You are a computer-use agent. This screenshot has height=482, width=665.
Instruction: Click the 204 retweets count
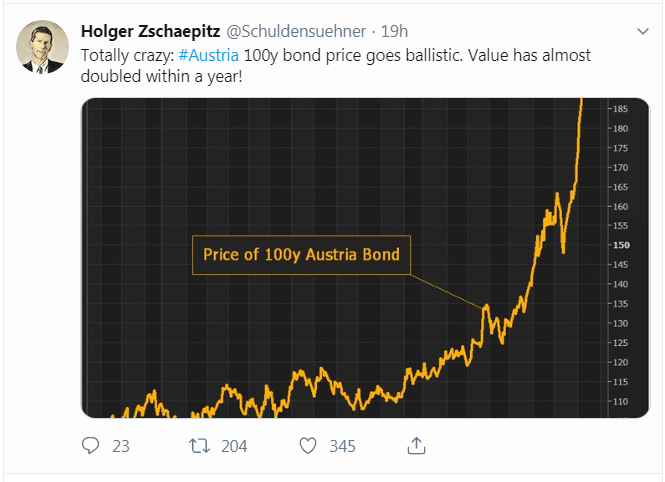coord(234,446)
